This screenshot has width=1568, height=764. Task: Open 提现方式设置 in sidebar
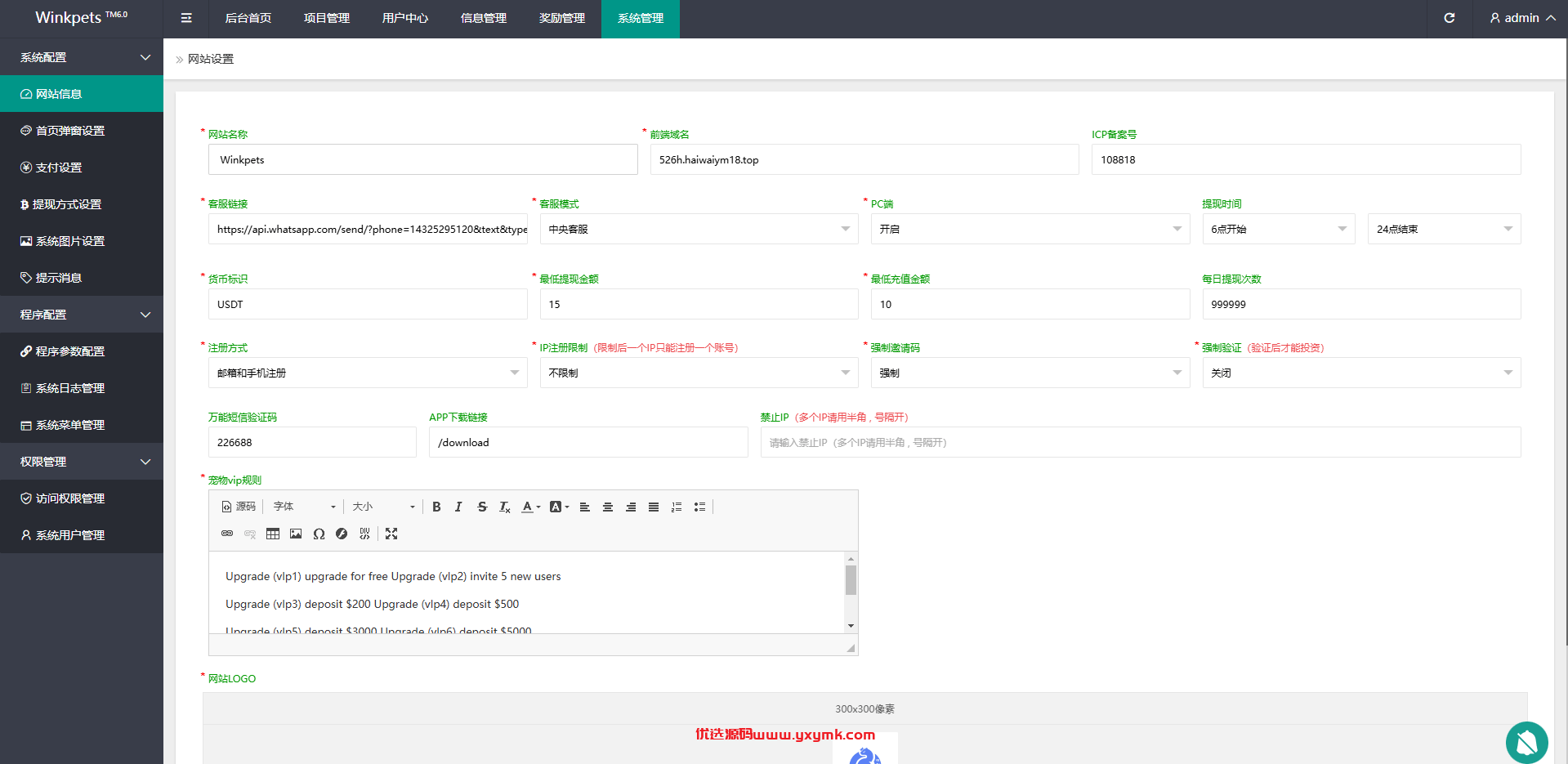point(82,204)
